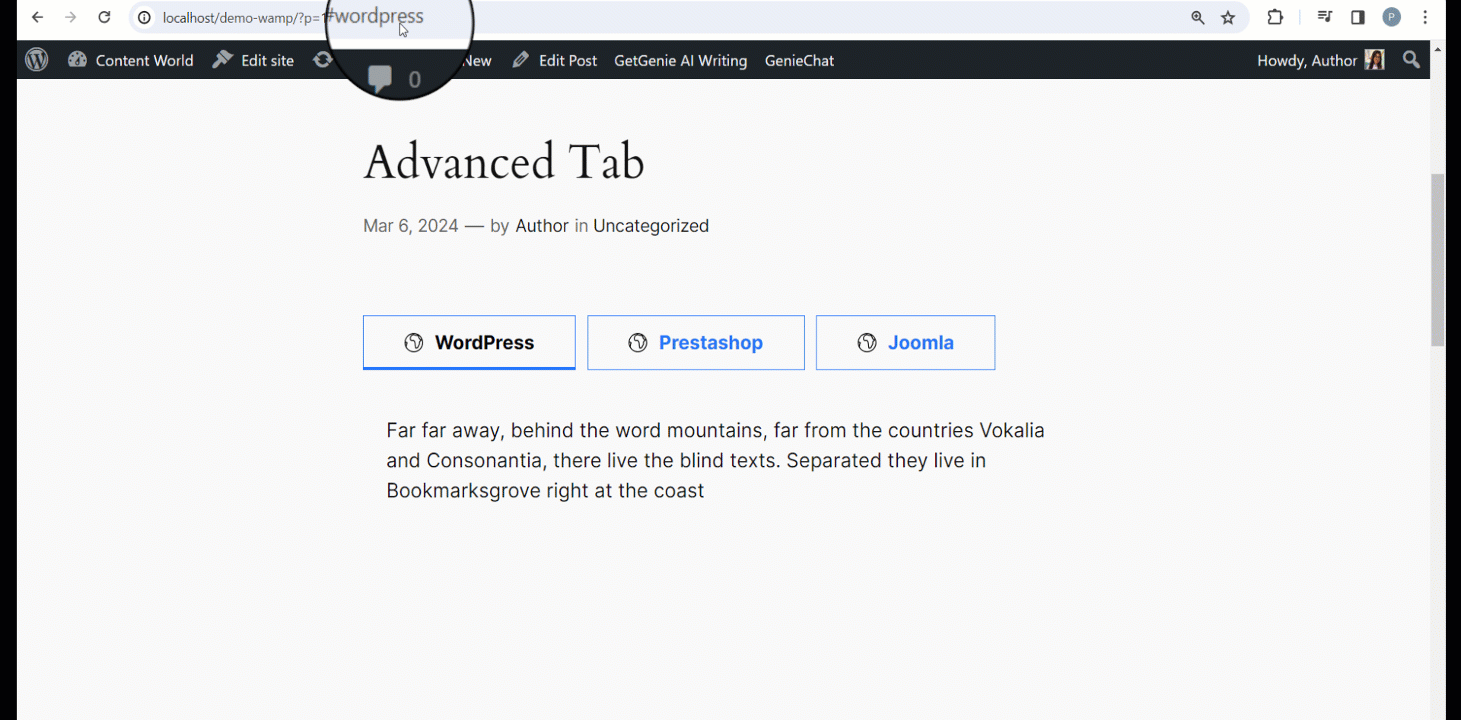Click the page vertical scrollbar thumb

pyautogui.click(x=1438, y=260)
